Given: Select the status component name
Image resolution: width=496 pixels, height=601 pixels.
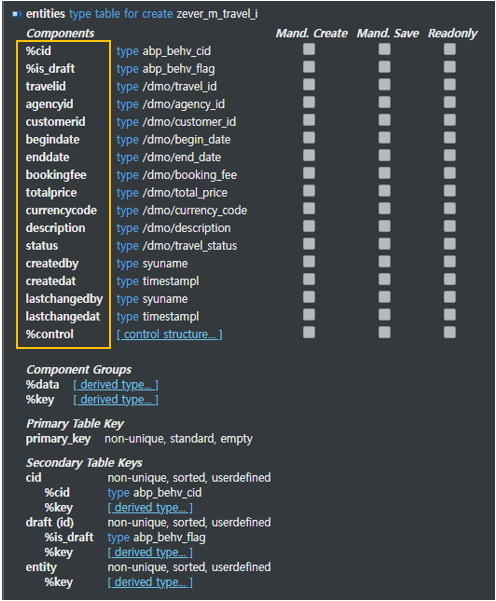Looking at the screenshot, I should (x=42, y=246).
